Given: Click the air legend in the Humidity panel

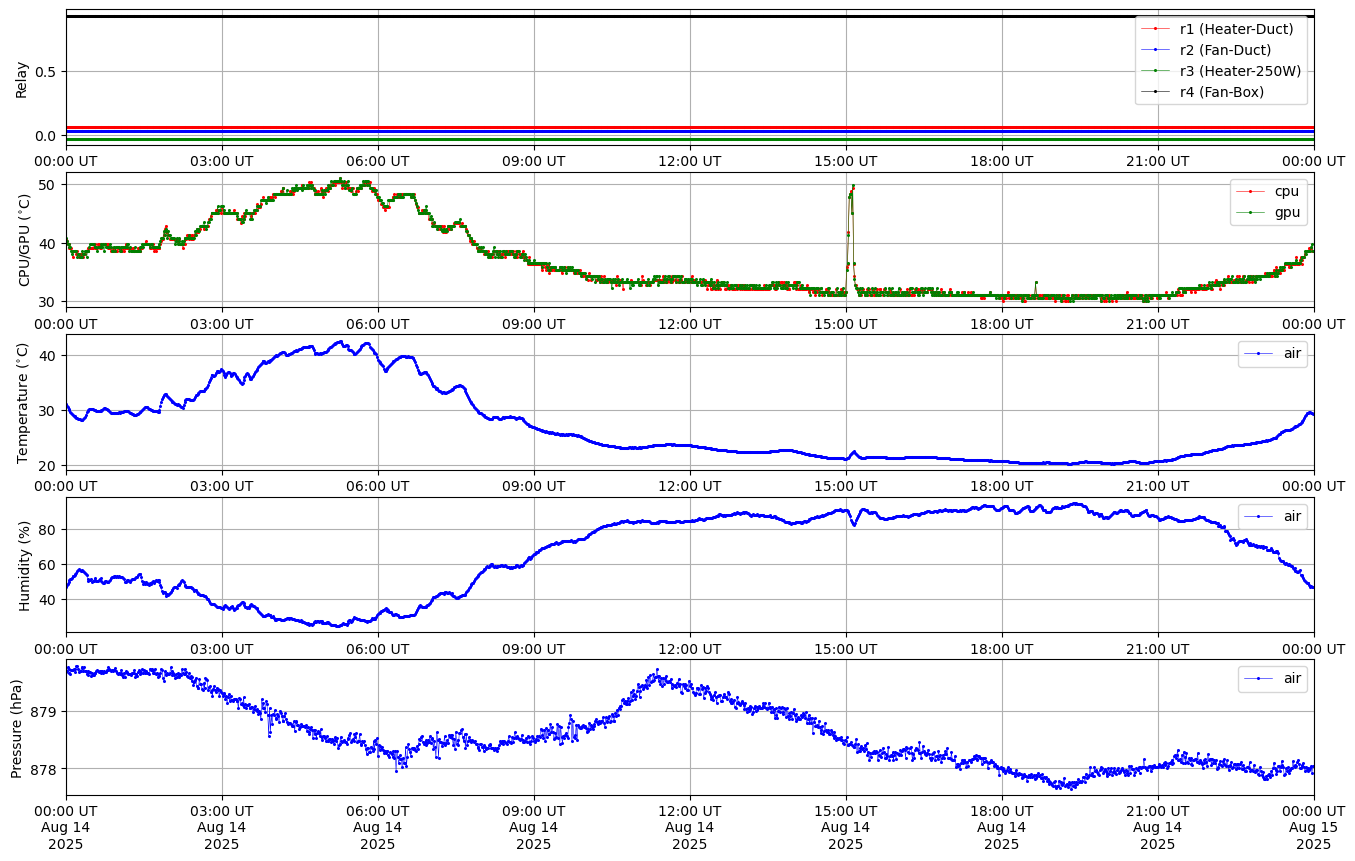Looking at the screenshot, I should point(1273,516).
